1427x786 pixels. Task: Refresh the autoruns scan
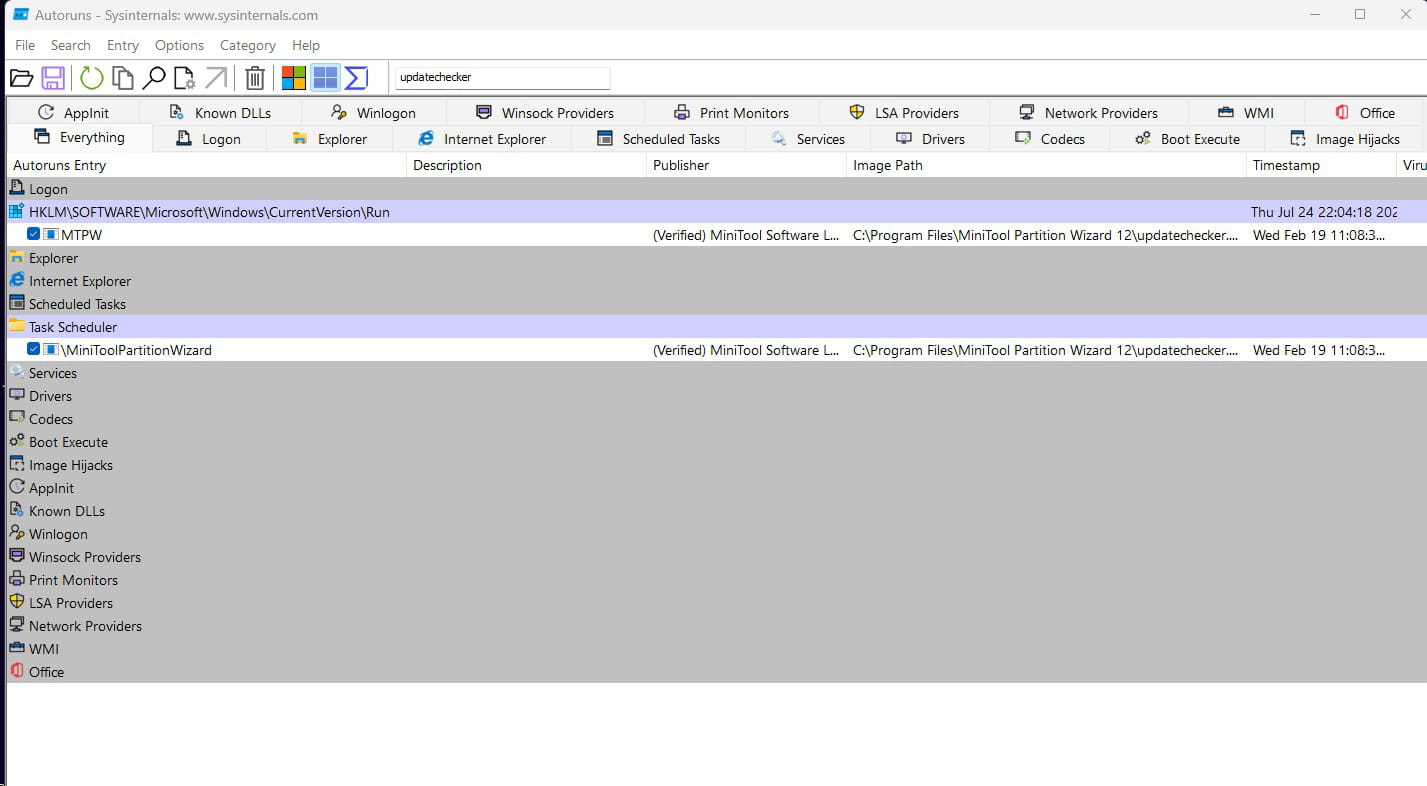[91, 78]
